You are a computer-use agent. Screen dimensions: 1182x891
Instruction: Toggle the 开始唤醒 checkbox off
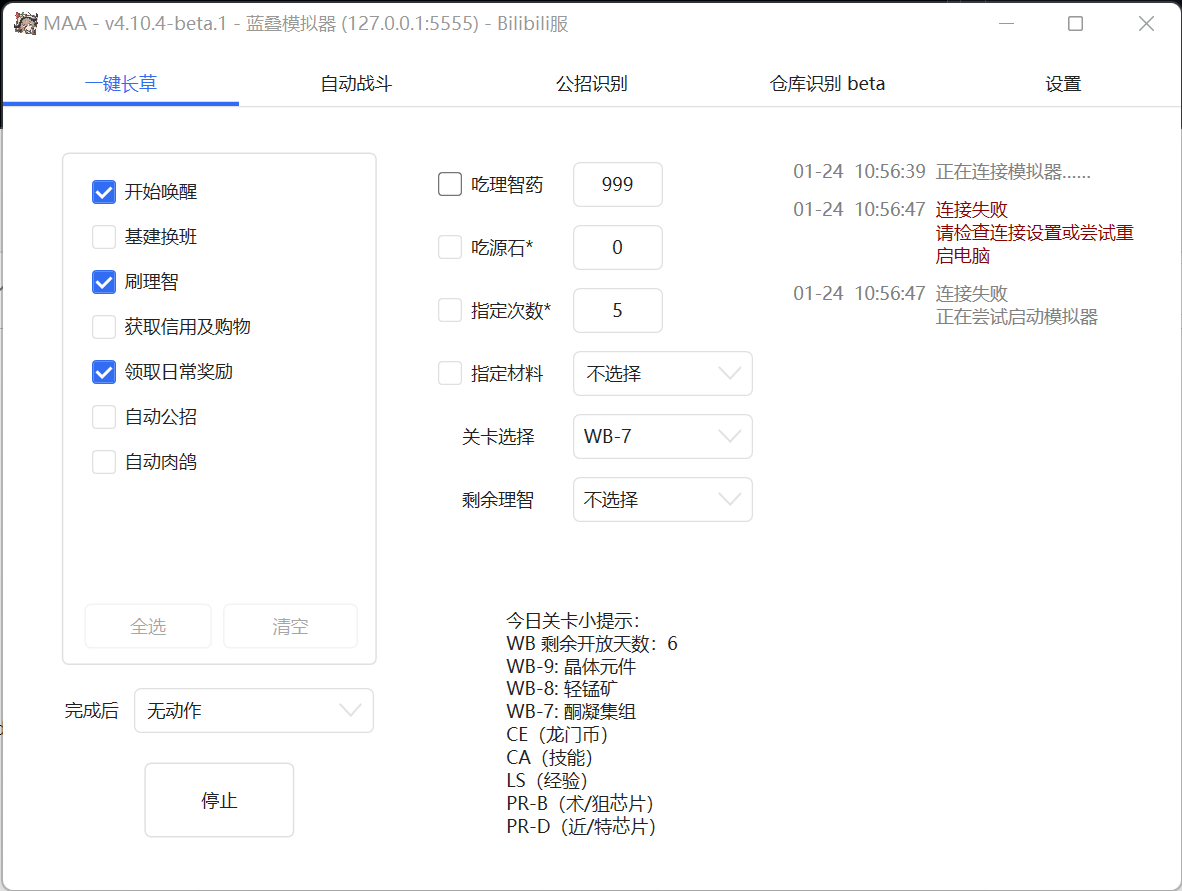coord(103,191)
